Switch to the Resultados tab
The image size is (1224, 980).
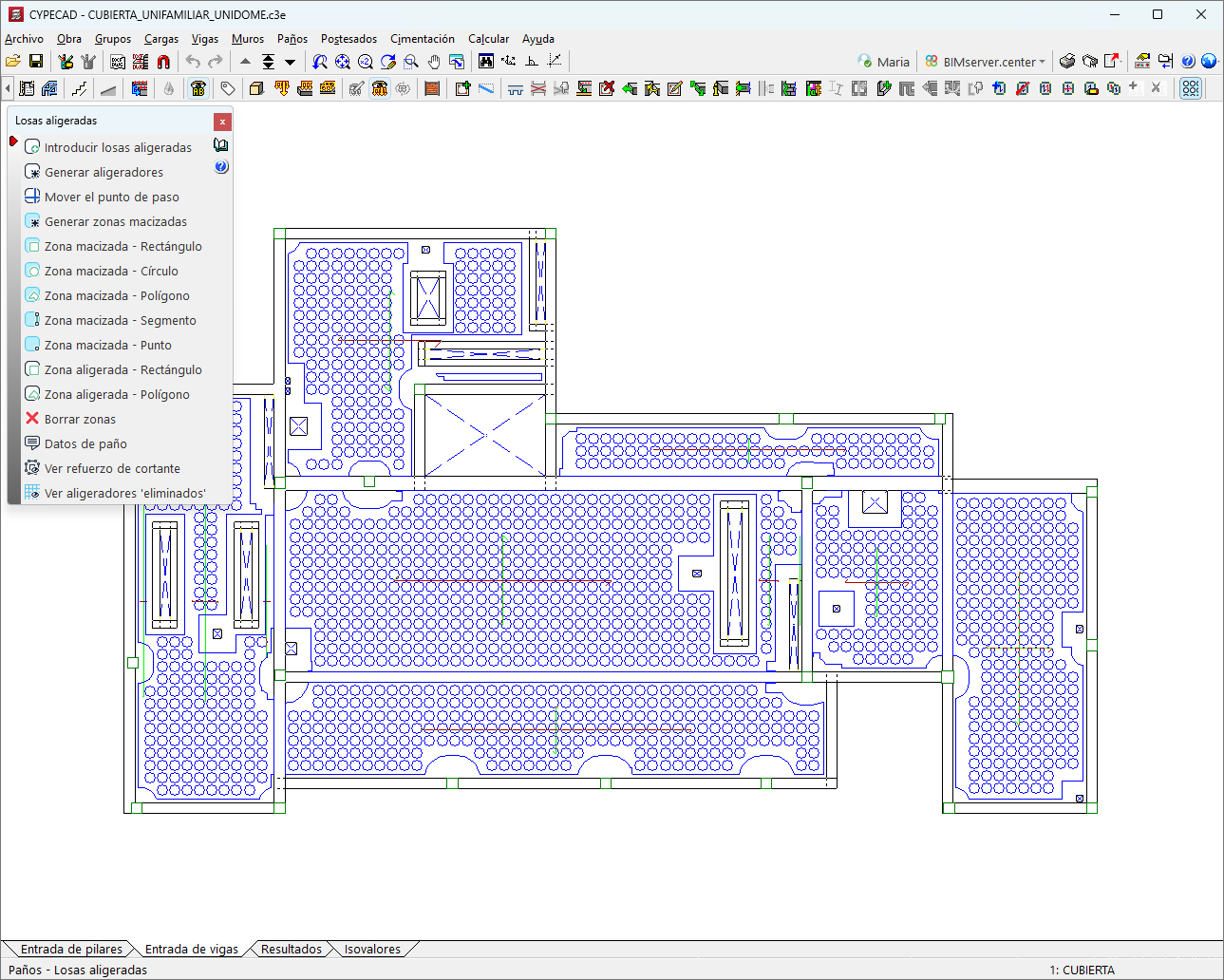(x=291, y=949)
